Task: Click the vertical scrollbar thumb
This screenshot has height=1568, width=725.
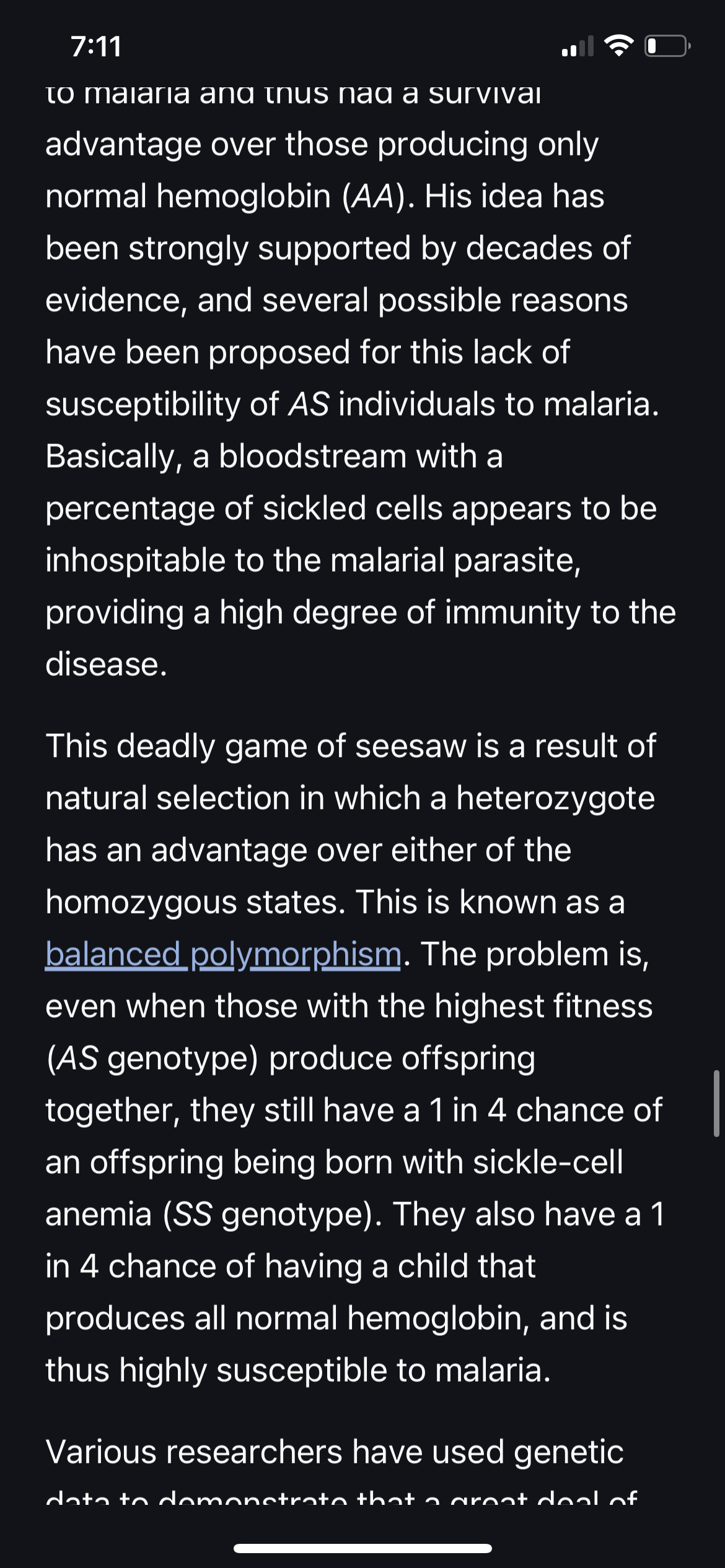Action: click(716, 1103)
